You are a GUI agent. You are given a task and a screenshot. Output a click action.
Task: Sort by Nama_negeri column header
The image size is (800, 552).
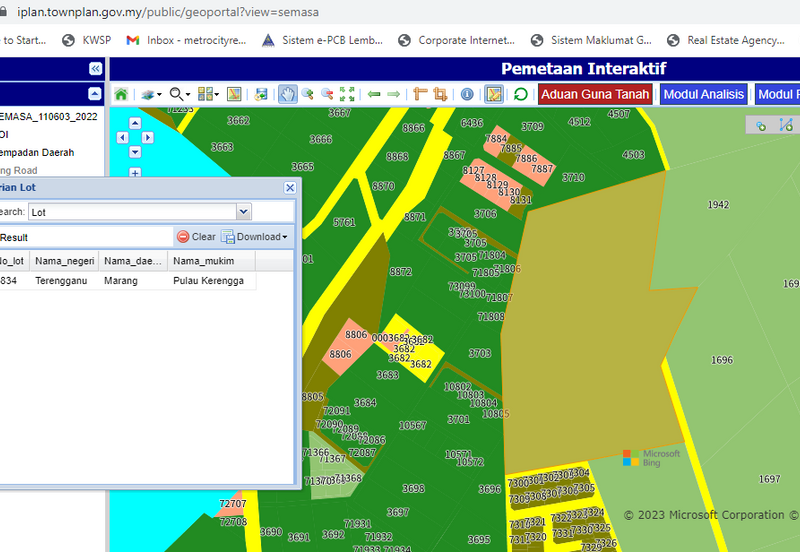[64, 261]
